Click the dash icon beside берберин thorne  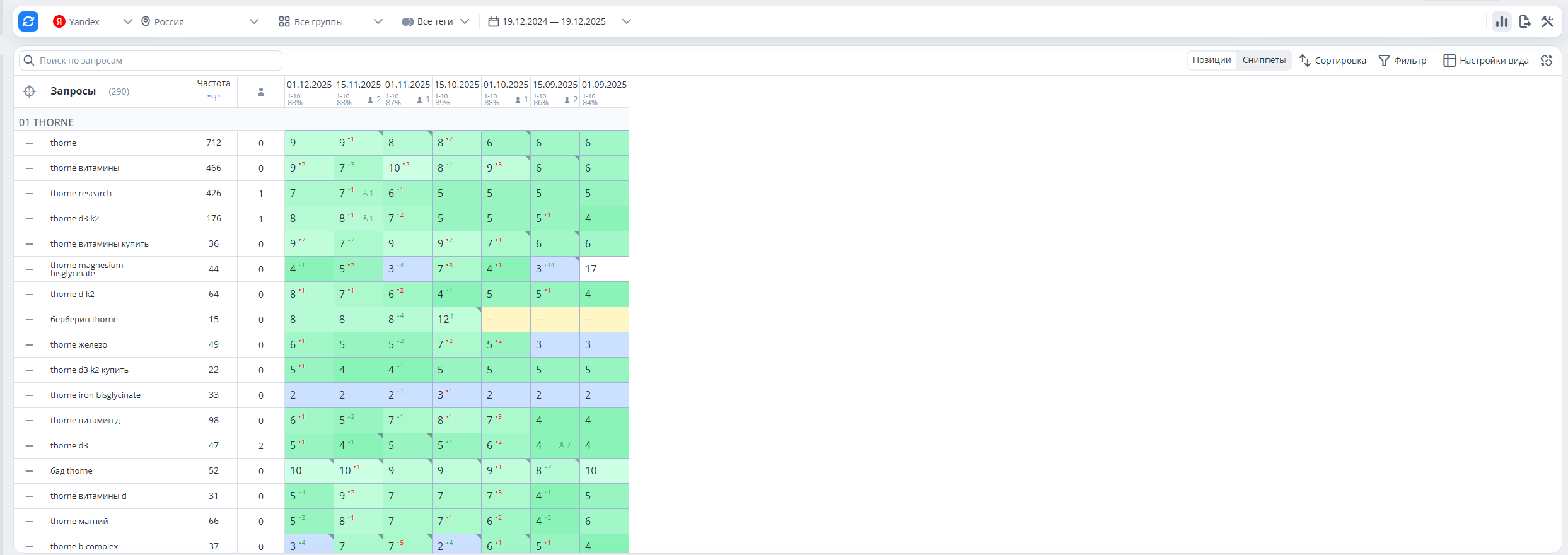tap(30, 320)
